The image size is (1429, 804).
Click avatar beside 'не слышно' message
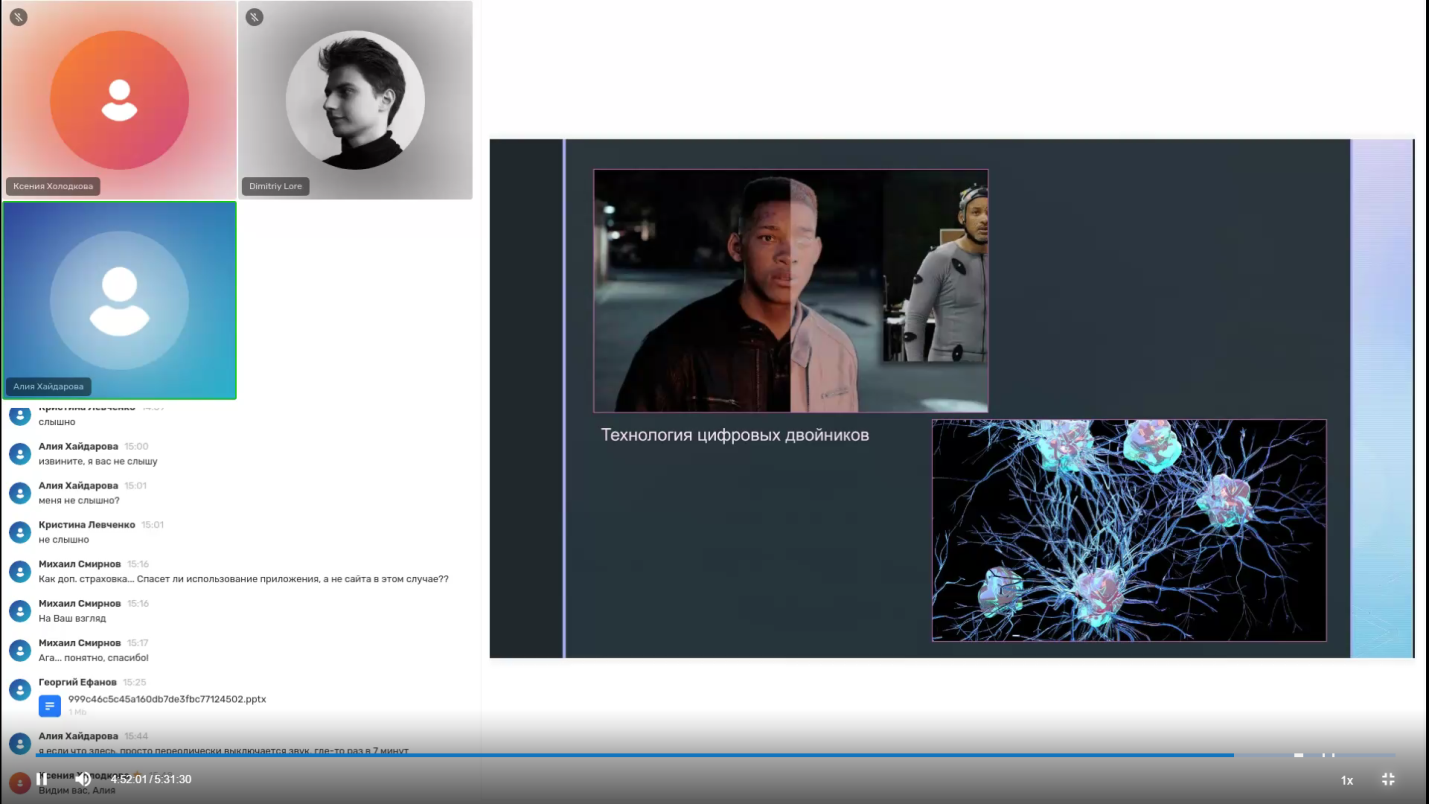pos(20,532)
